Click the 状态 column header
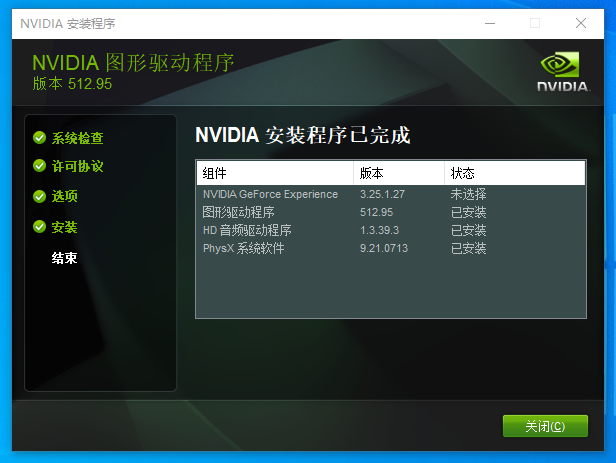 515,173
